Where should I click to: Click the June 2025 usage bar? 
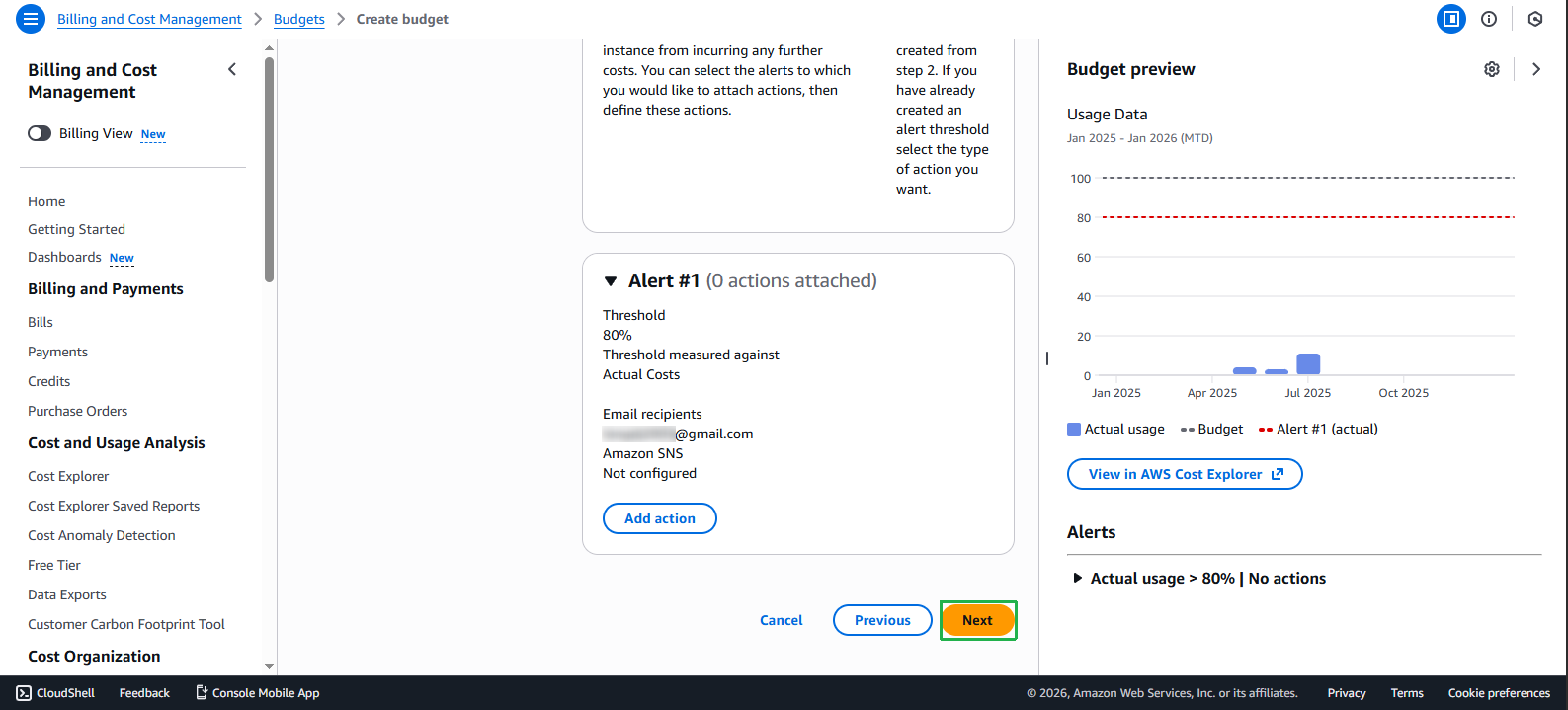1276,370
